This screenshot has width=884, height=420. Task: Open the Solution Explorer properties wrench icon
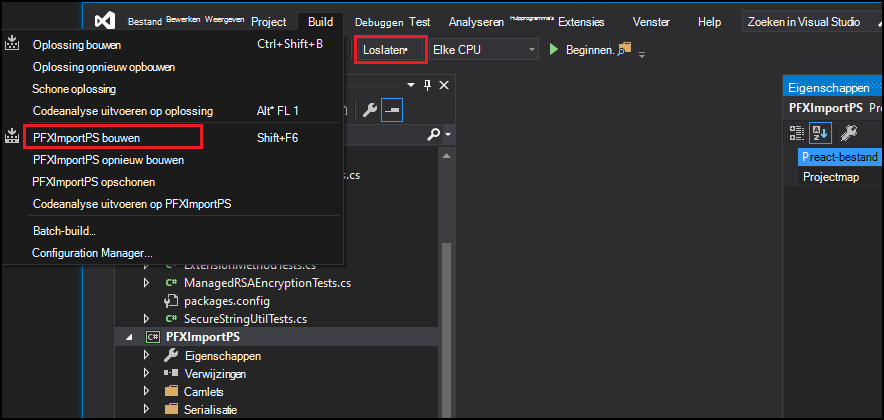pyautogui.click(x=369, y=110)
